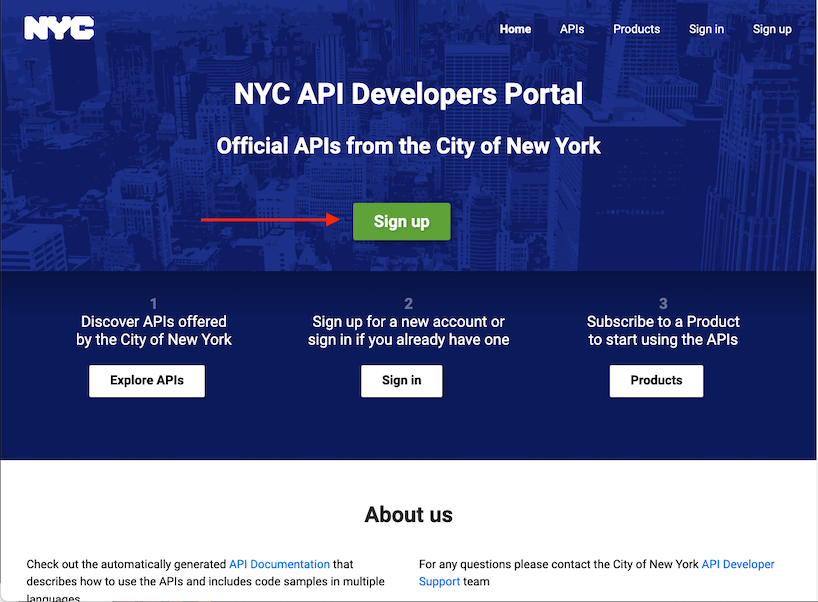Click the green Sign up button

pos(401,222)
